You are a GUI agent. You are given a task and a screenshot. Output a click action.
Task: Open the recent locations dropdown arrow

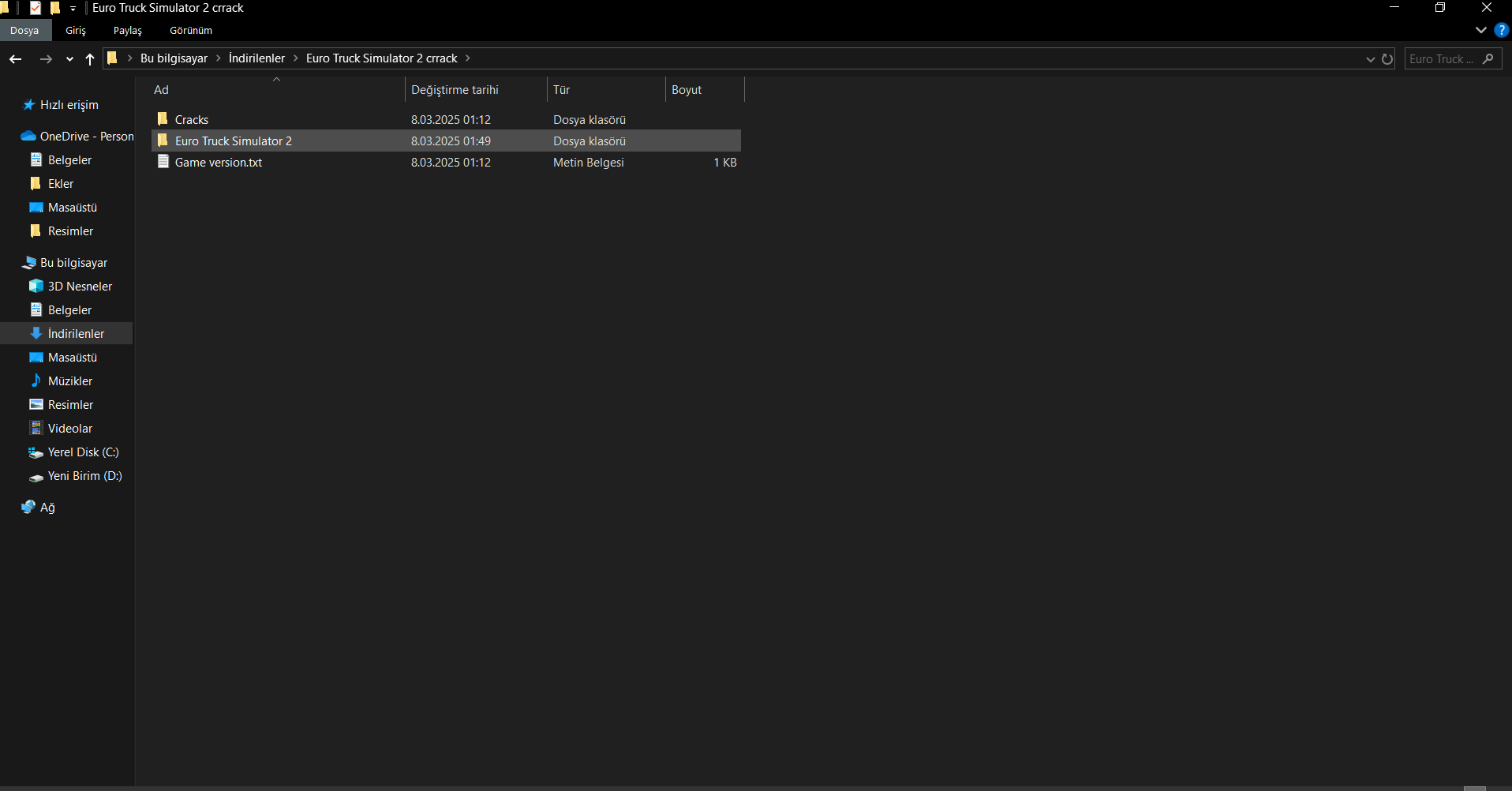[x=69, y=59]
